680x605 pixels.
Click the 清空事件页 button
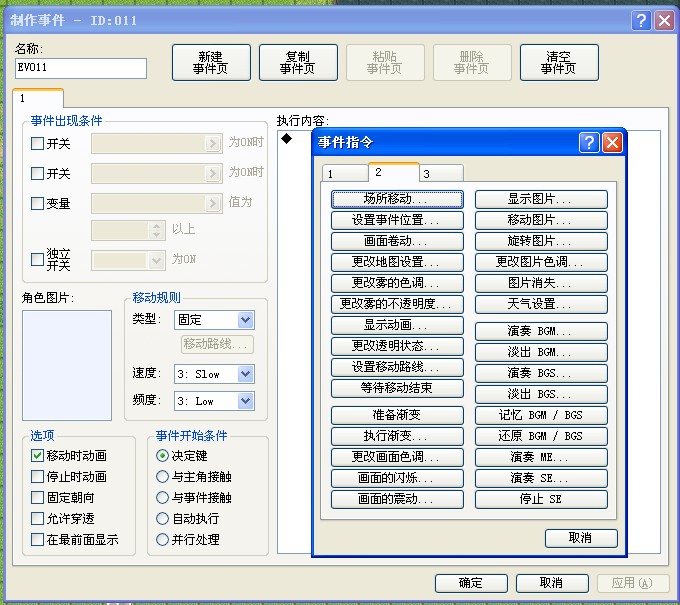coord(559,62)
